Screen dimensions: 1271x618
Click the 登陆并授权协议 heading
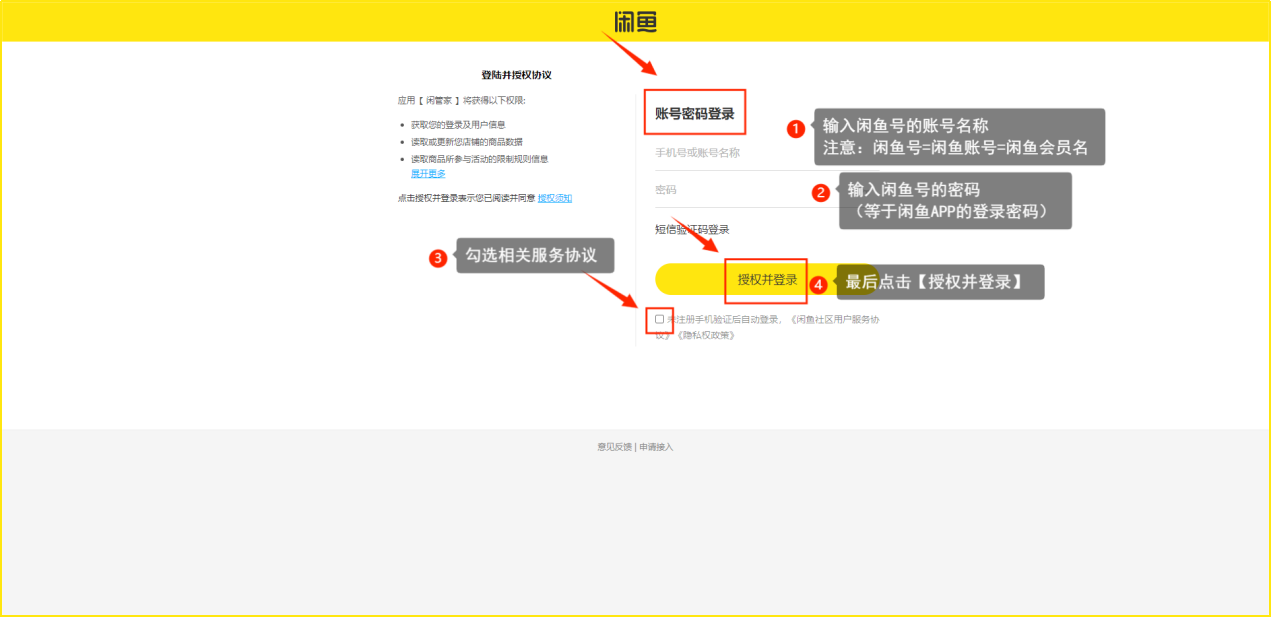tap(516, 75)
